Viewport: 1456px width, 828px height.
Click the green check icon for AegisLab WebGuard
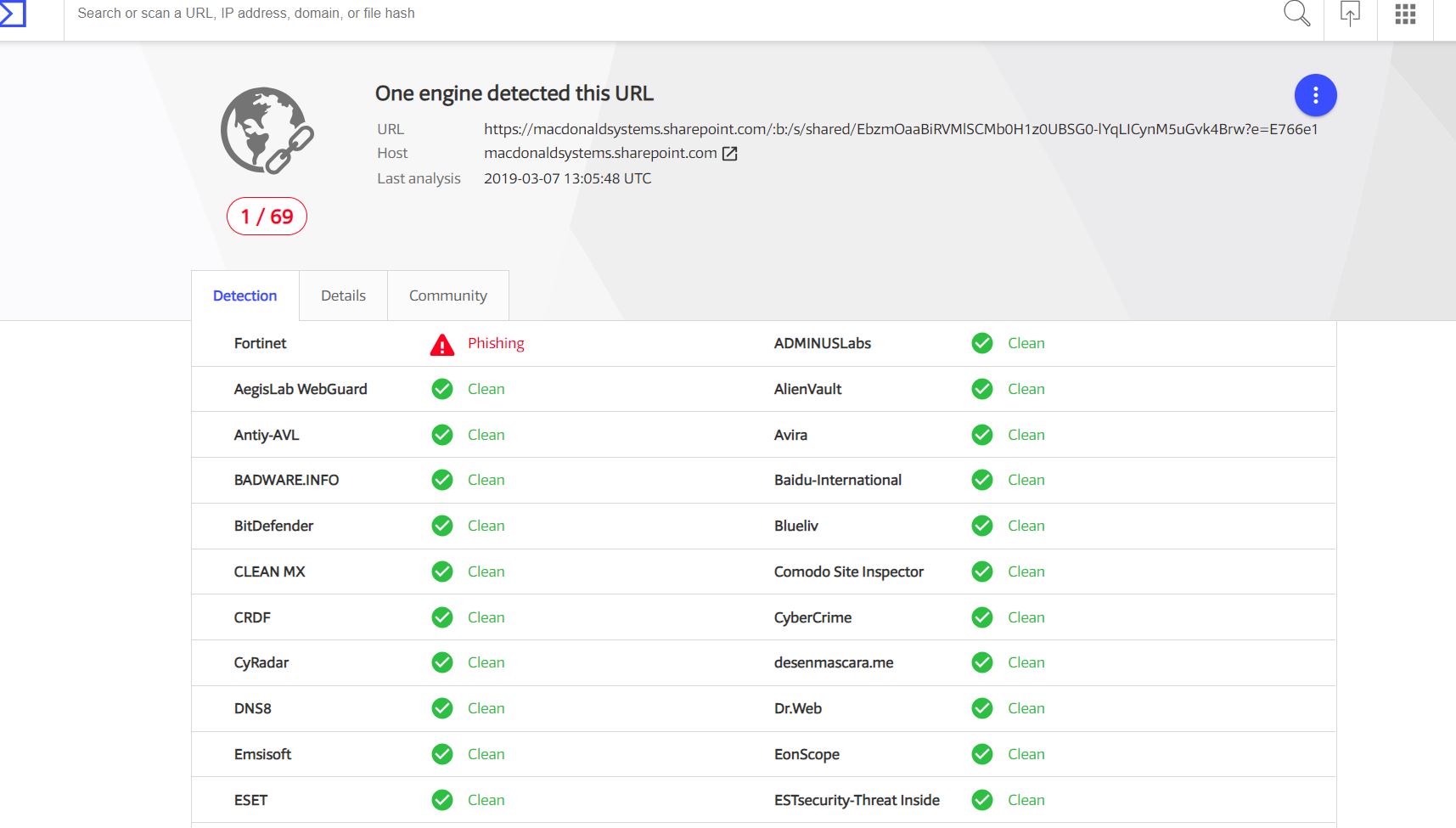[x=442, y=389]
